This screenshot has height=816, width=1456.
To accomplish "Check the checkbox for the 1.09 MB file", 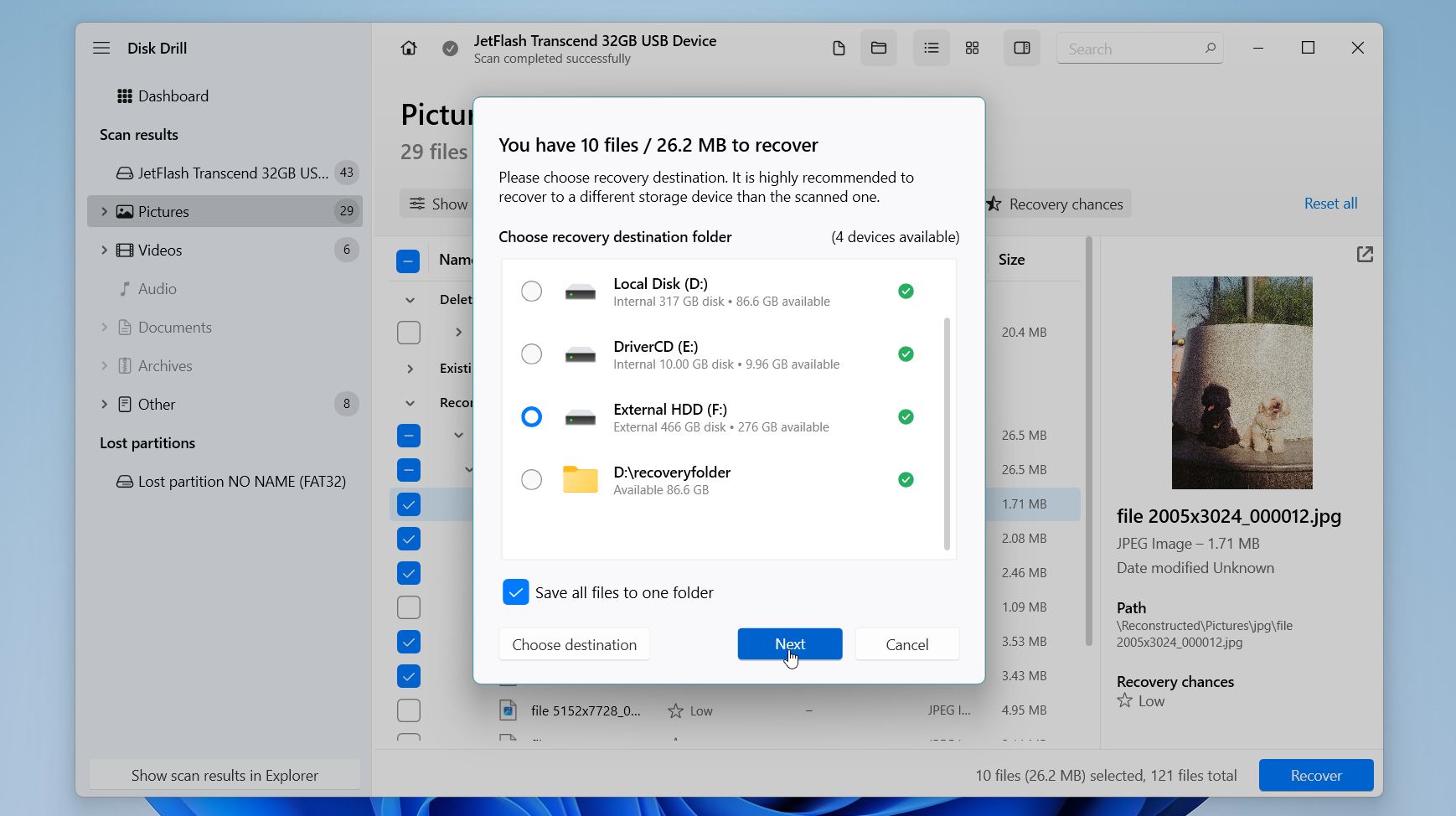I will [409, 607].
